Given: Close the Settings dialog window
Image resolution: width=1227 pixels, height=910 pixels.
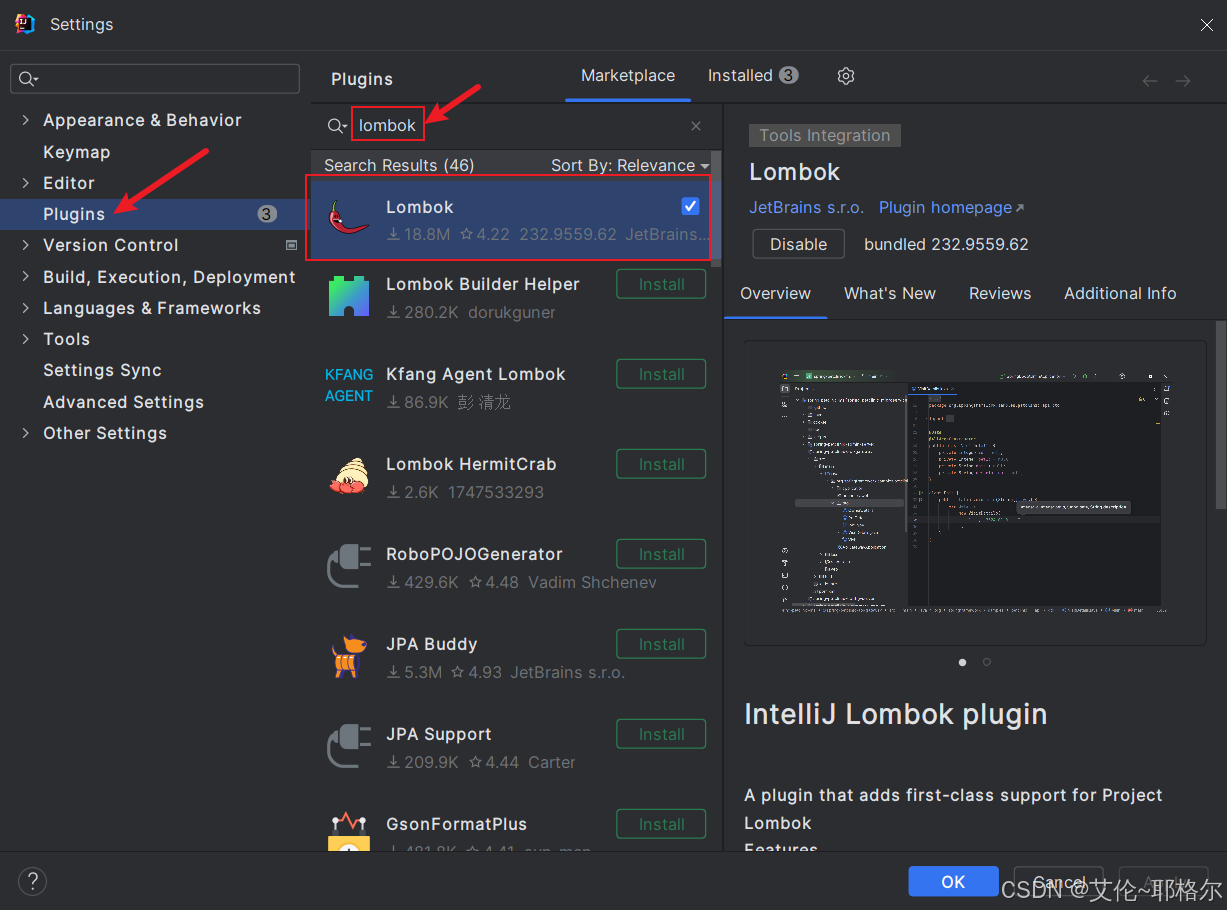Looking at the screenshot, I should point(1207,25).
